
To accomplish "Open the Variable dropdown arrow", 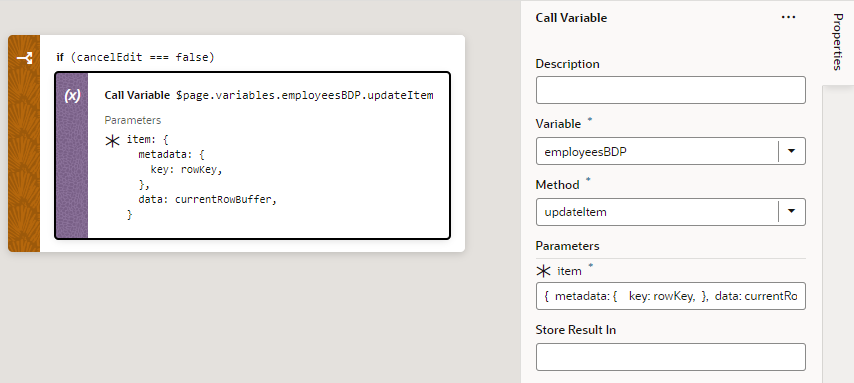I will pos(792,151).
